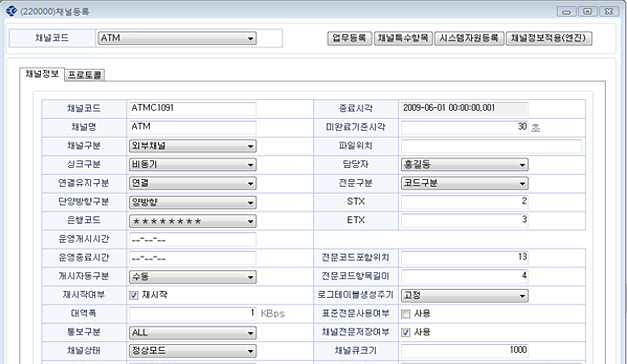Toggle the 채널전문저장여부 사용 checkbox
627x364 pixels.
405,332
